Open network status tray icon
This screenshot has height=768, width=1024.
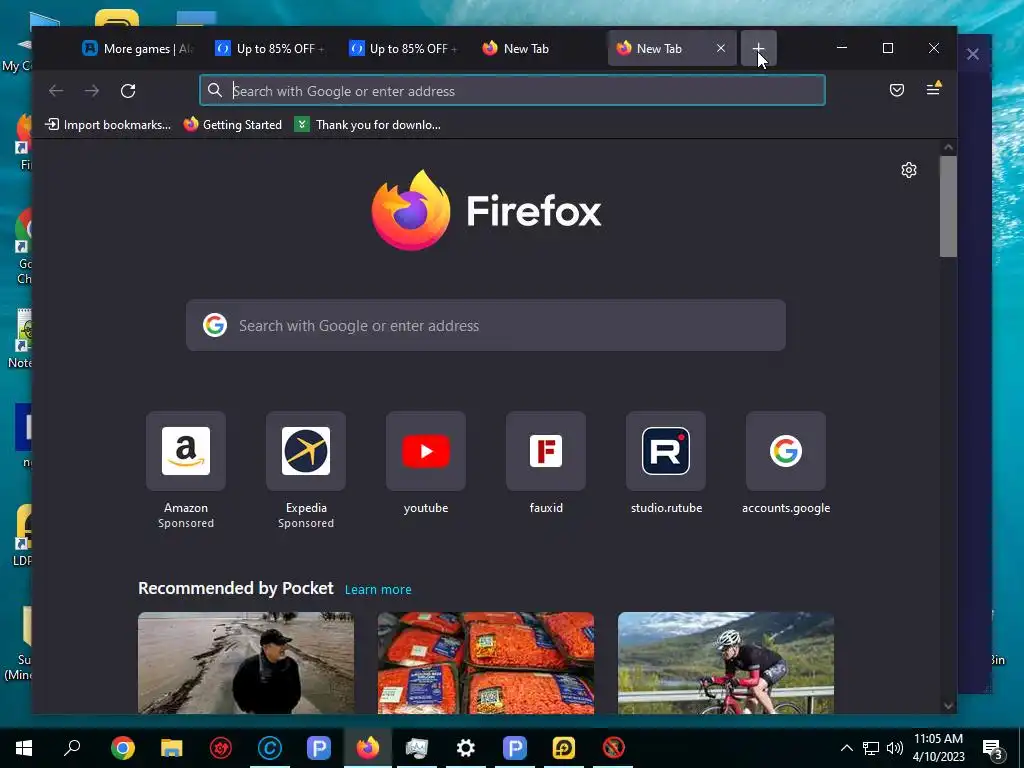(871, 748)
